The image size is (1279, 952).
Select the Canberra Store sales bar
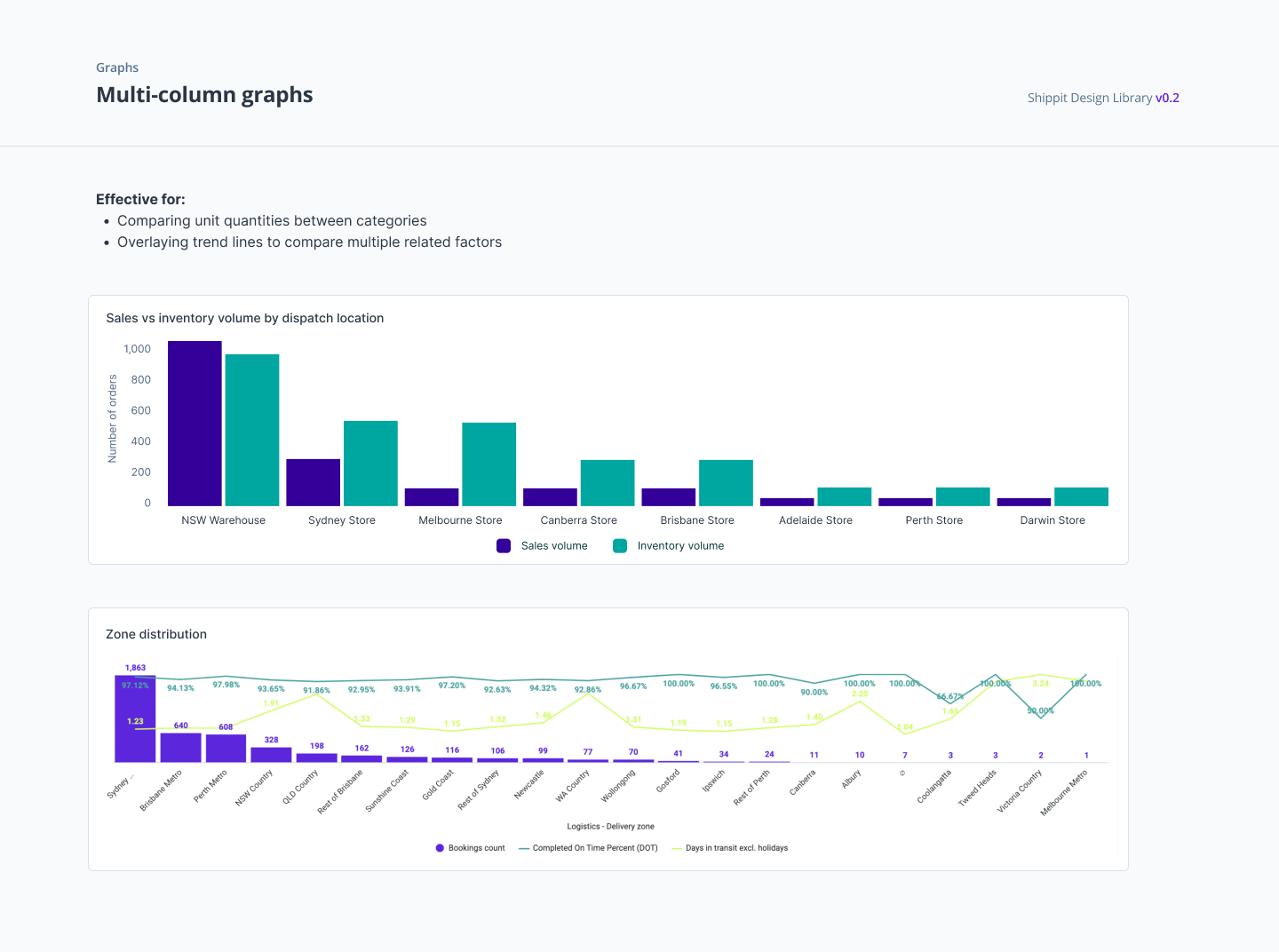pyautogui.click(x=550, y=497)
